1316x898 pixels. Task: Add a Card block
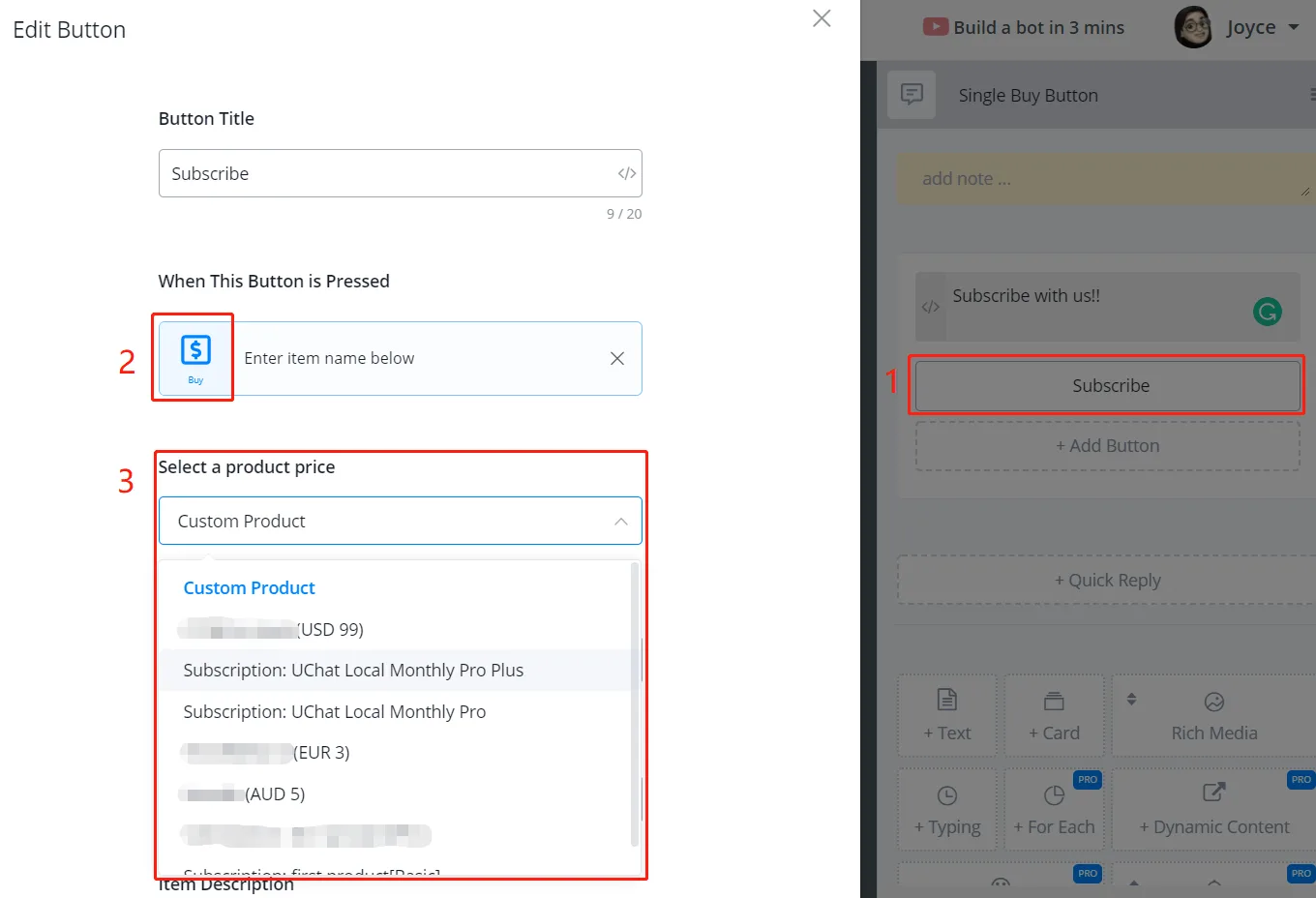click(x=1054, y=715)
